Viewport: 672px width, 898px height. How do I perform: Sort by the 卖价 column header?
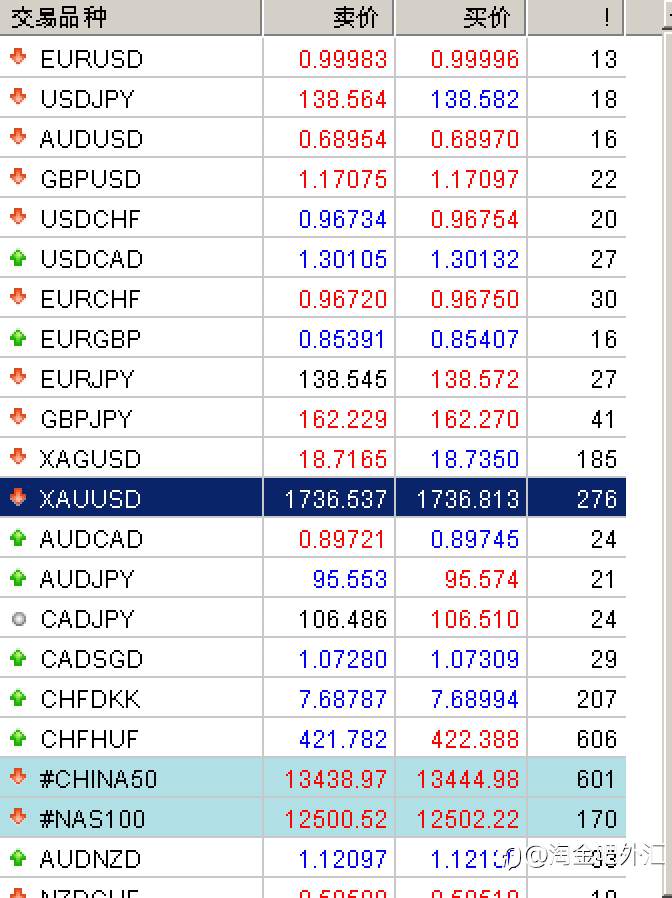[x=329, y=17]
